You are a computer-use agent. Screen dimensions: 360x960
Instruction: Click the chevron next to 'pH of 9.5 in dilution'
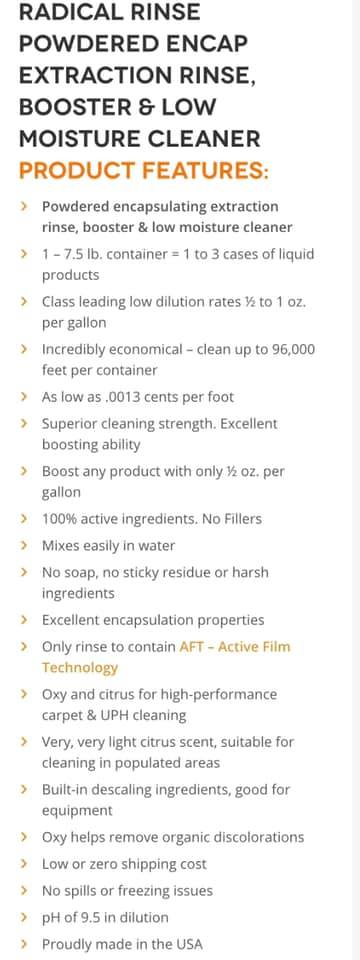click(x=24, y=917)
